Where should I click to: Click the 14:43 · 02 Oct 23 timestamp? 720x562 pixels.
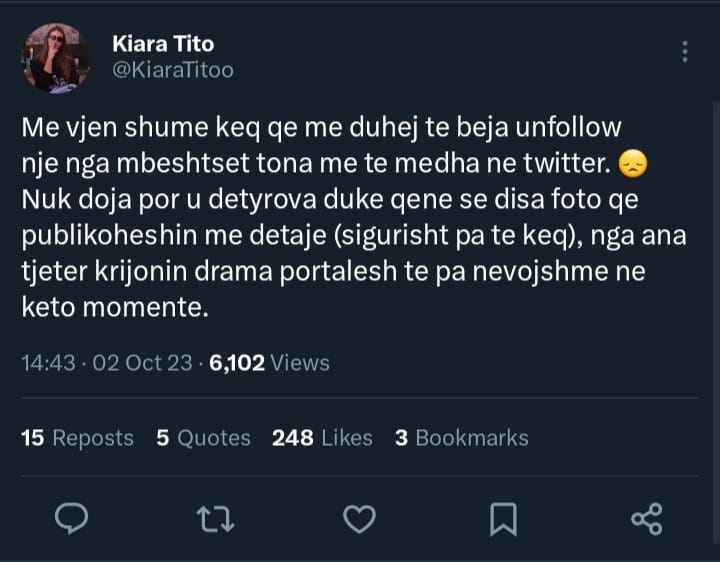(106, 364)
